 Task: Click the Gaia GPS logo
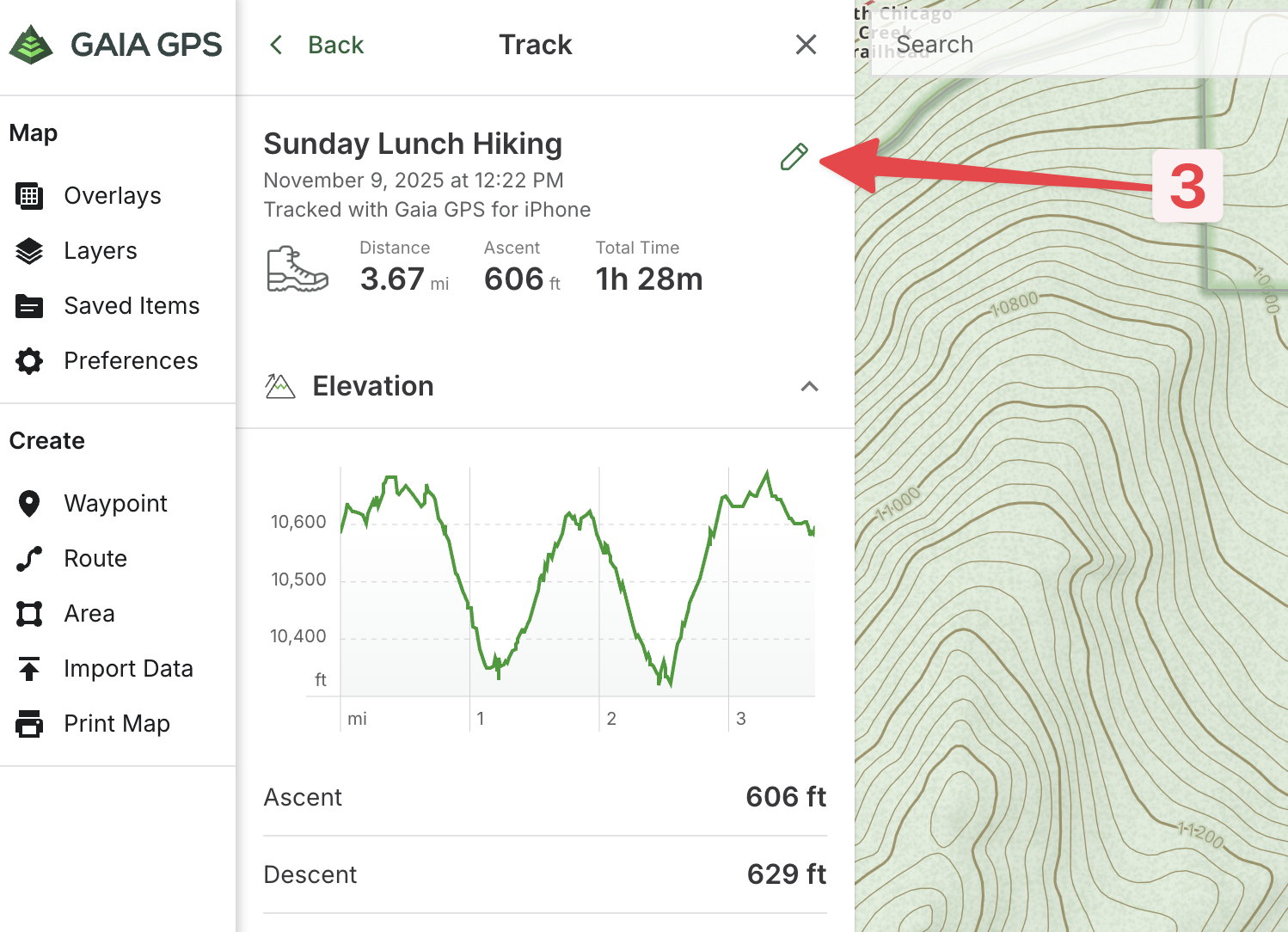pyautogui.click(x=115, y=45)
